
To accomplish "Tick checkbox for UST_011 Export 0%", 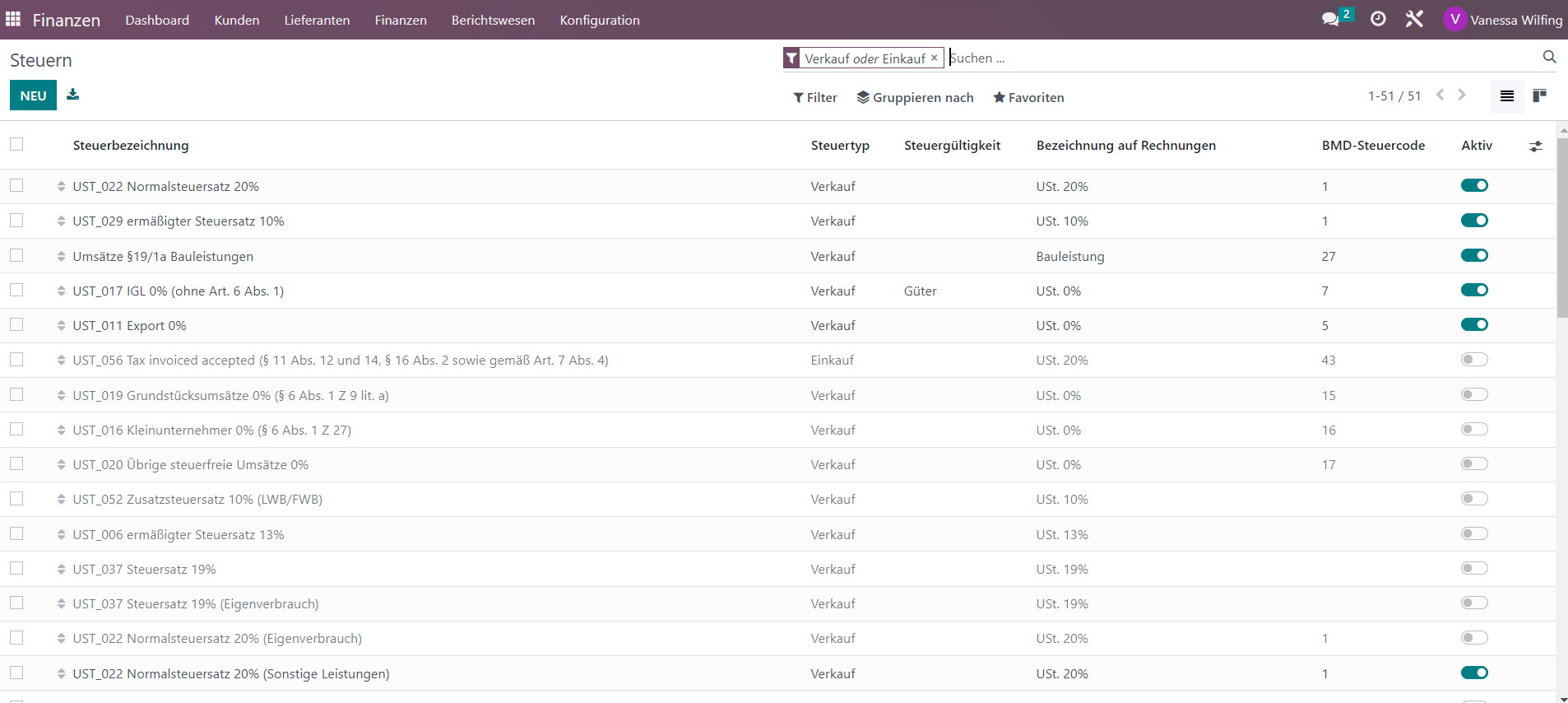I will point(16,325).
